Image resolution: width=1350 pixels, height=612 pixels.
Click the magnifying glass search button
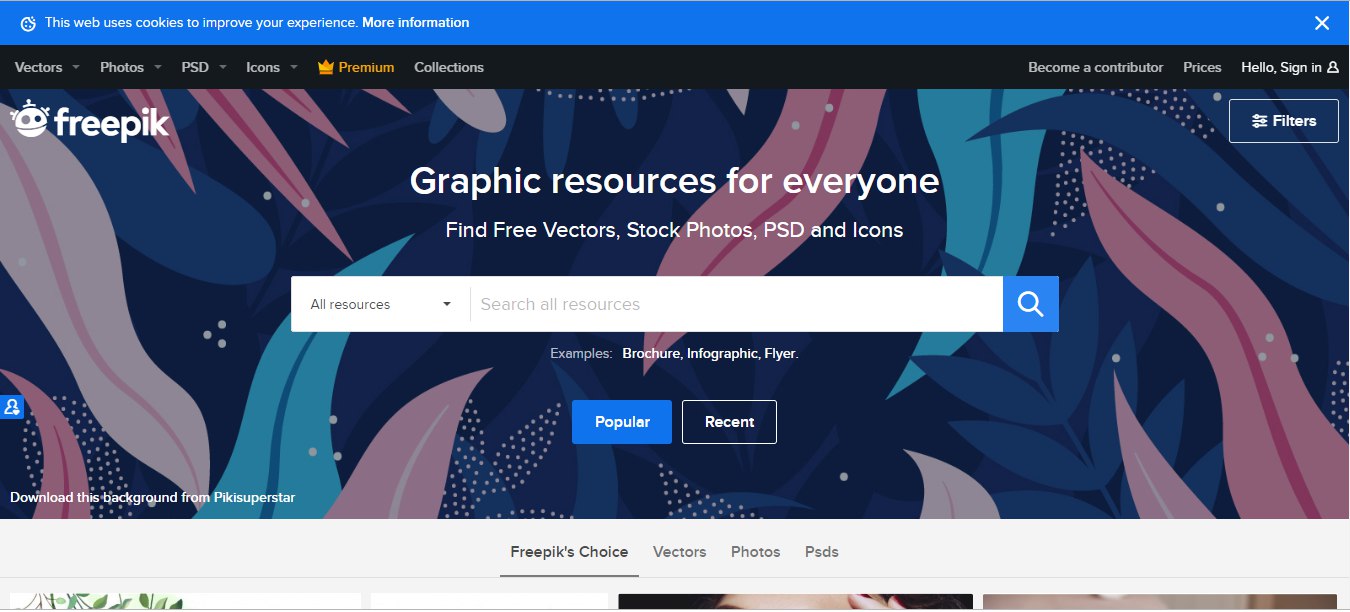point(1030,304)
